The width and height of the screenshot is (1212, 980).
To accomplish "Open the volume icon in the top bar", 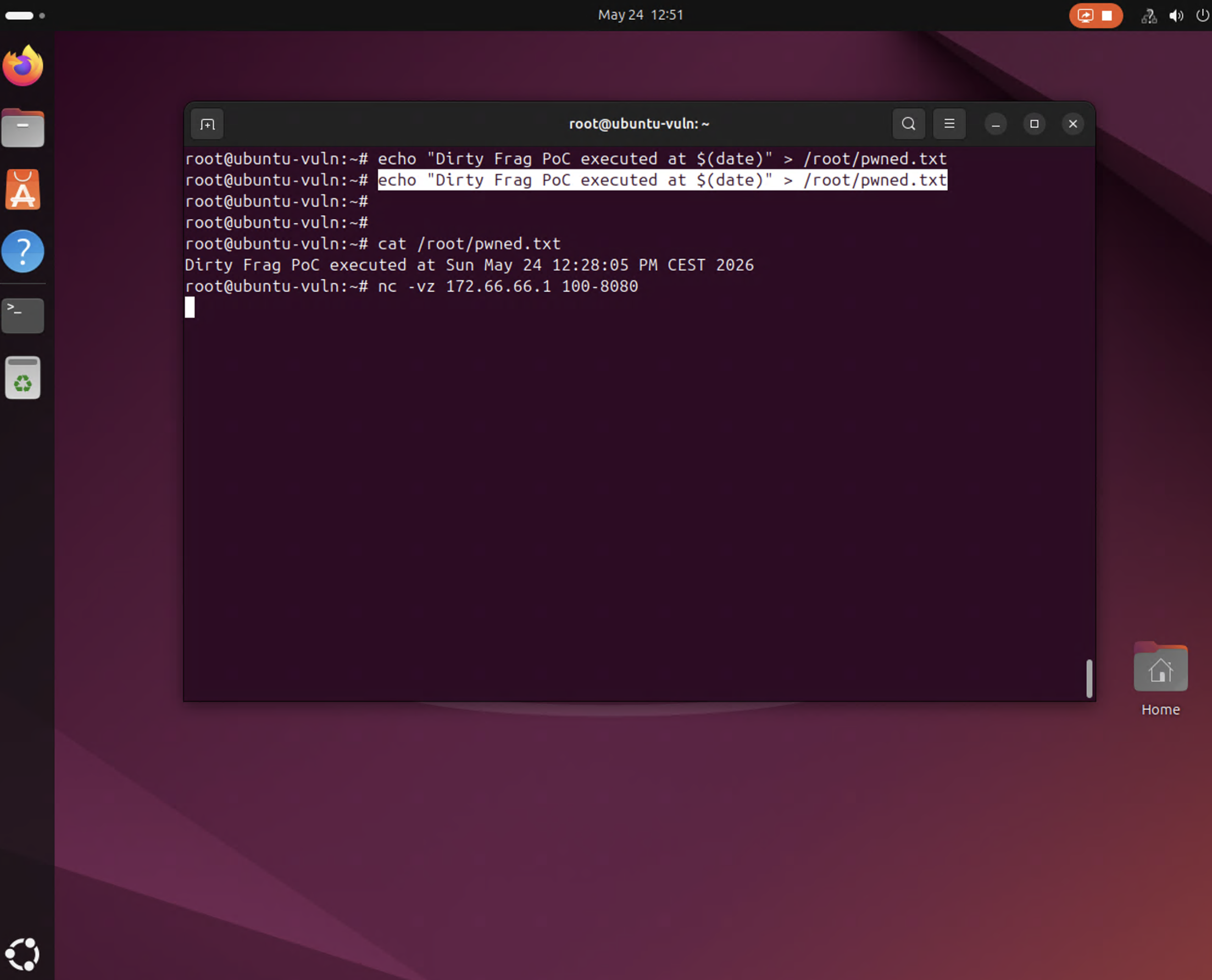I will pos(1176,16).
